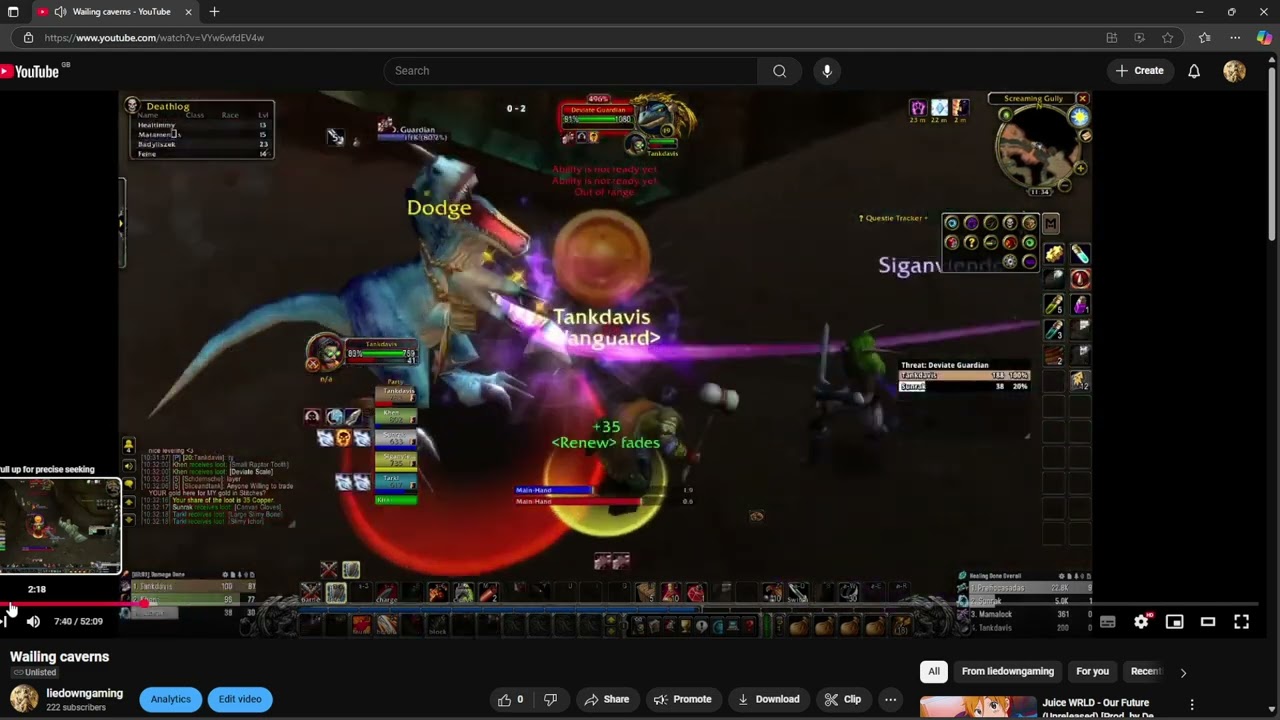
Task: Open liedowngaming channel avatar
Action: [24, 698]
